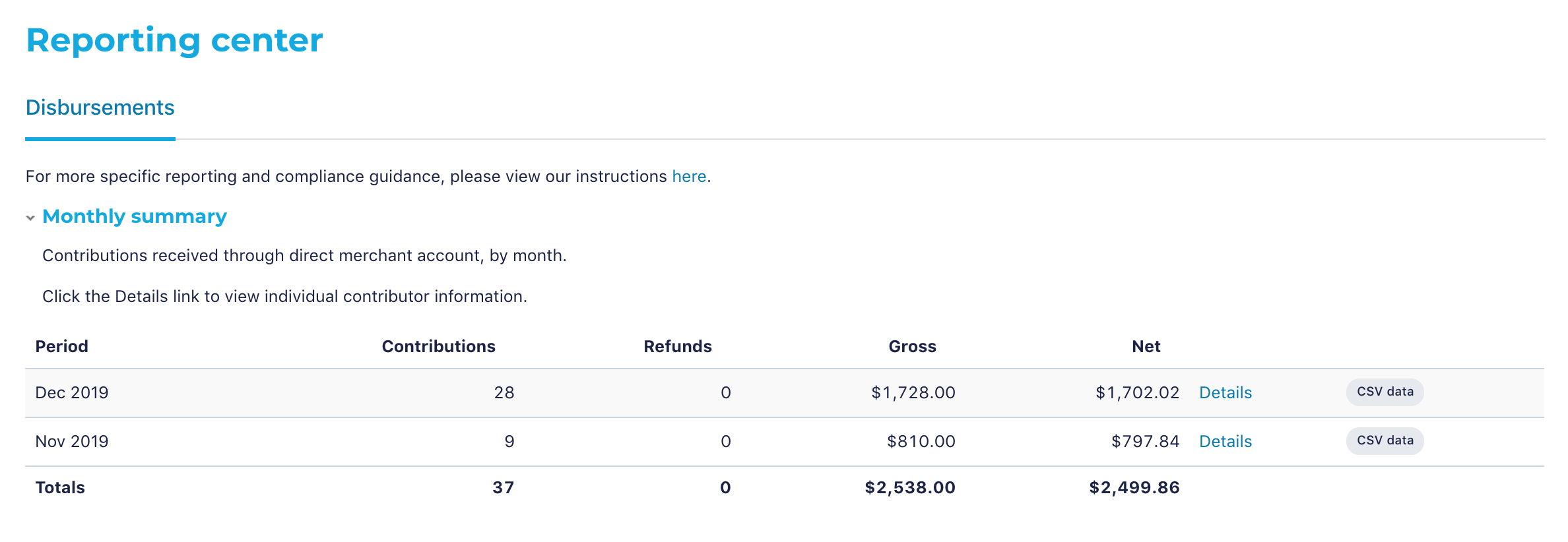View Details for Nov 2019
1568x542 pixels.
pos(1225,441)
